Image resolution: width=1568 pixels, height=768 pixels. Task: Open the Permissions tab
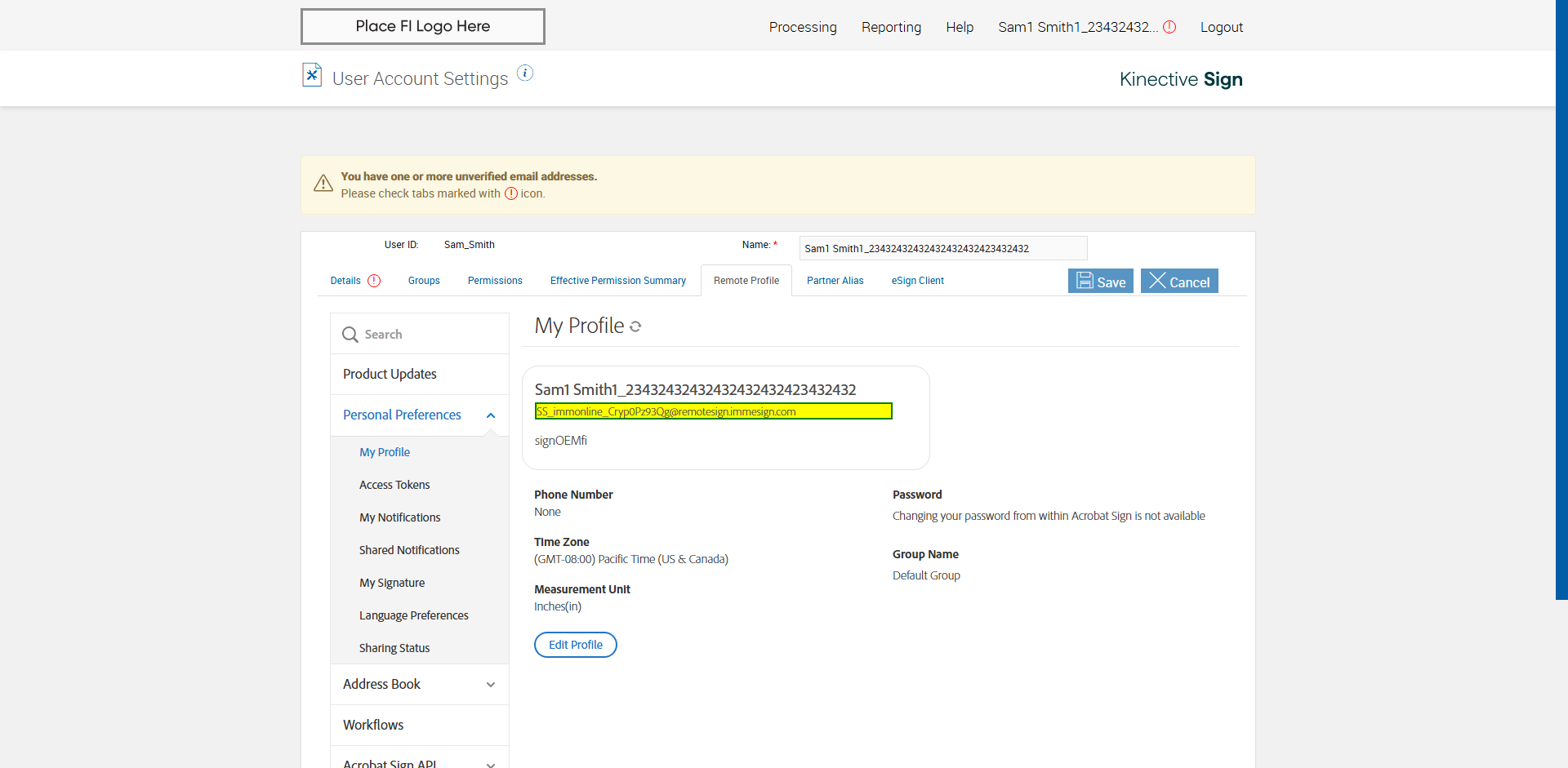(x=495, y=281)
